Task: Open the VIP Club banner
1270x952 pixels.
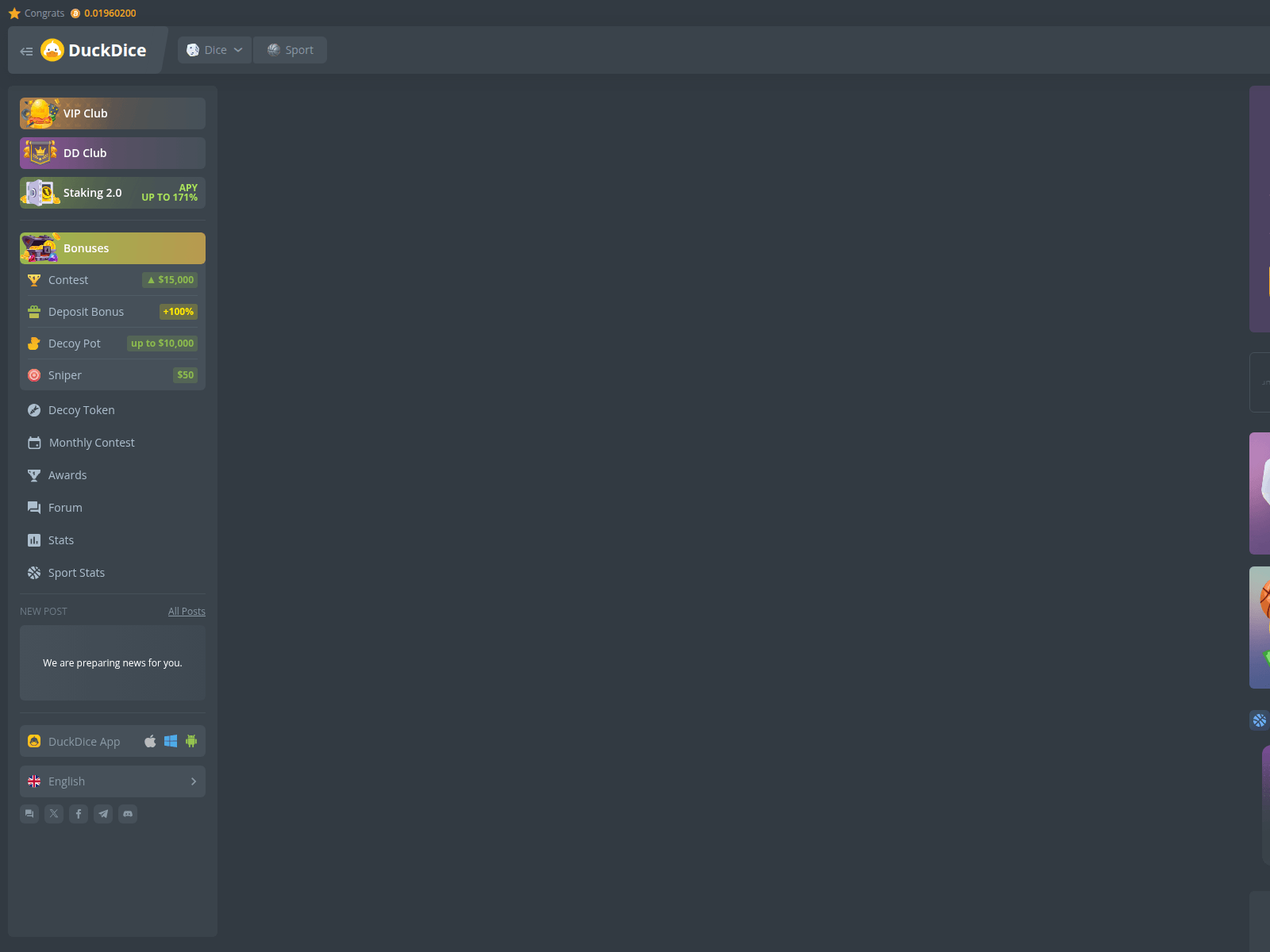Action: pos(113,113)
